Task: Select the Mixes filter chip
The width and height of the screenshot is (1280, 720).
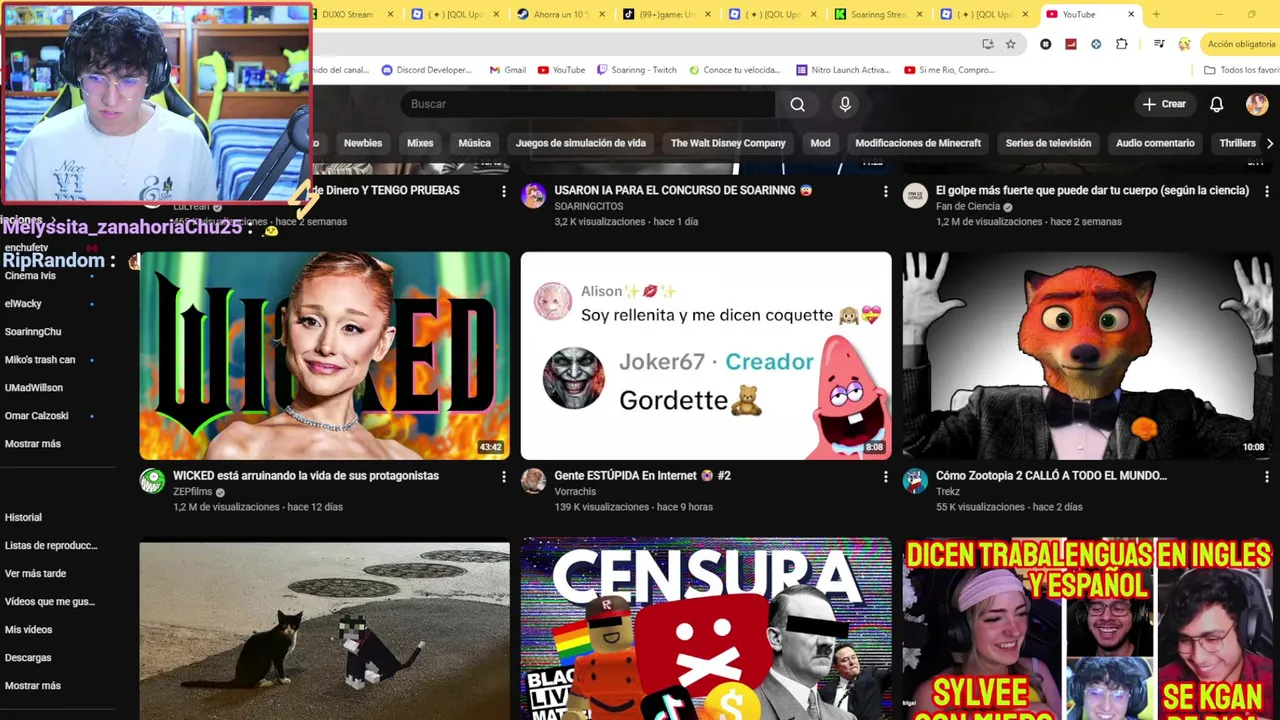Action: 420,143
